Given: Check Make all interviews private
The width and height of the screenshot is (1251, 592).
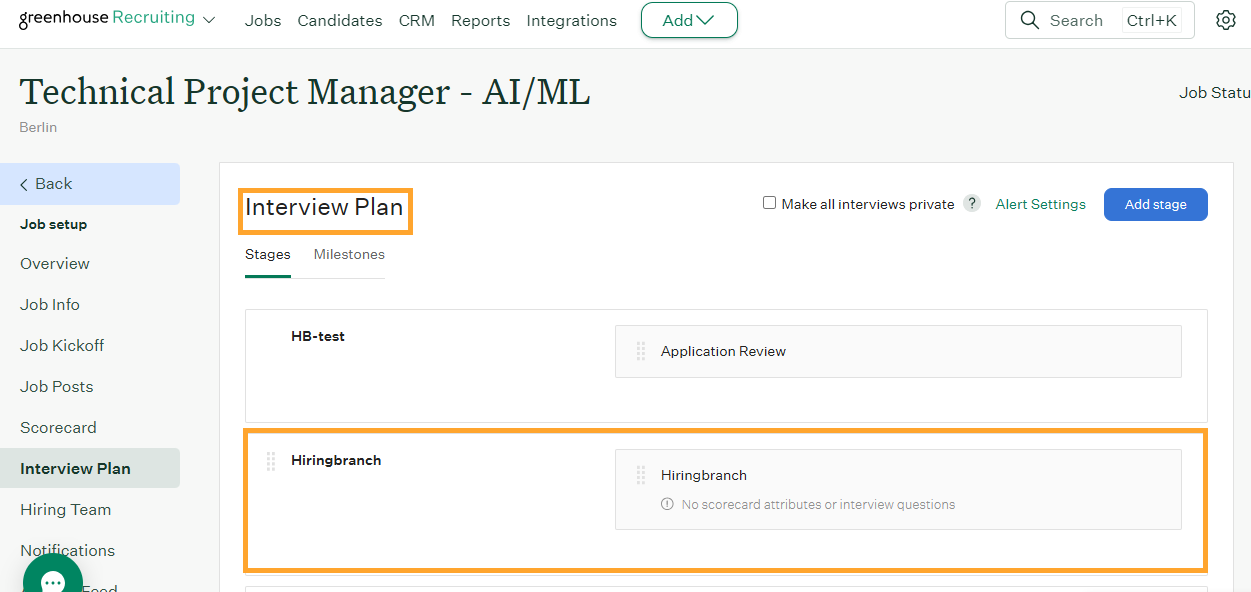Looking at the screenshot, I should click(x=769, y=203).
